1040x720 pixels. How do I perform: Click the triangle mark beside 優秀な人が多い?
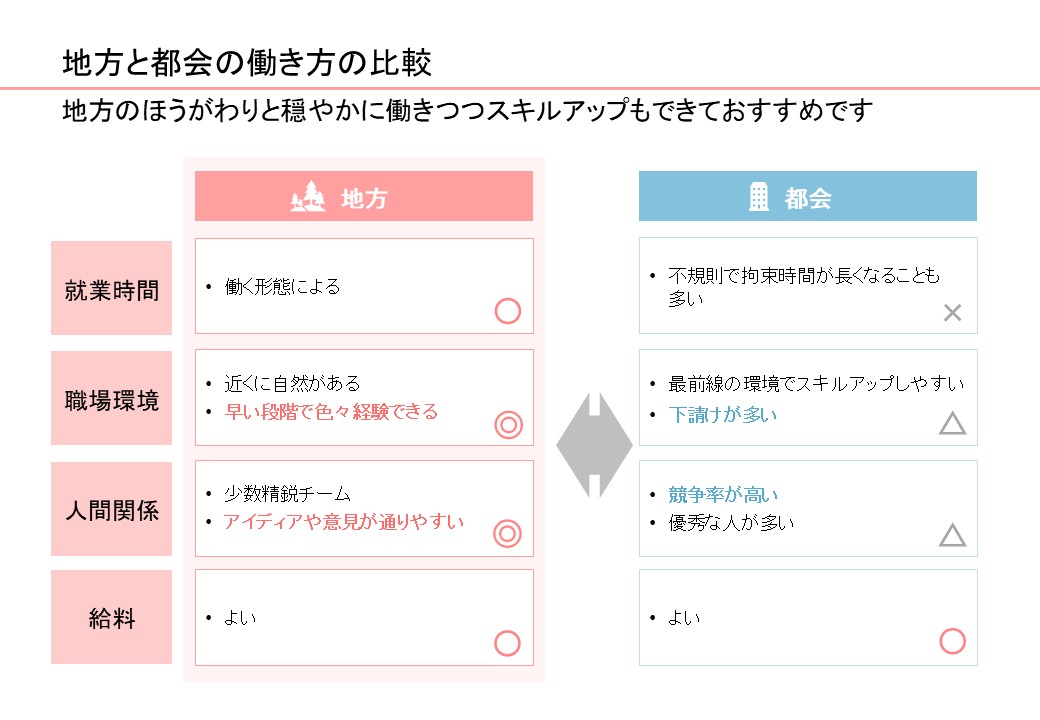(953, 536)
